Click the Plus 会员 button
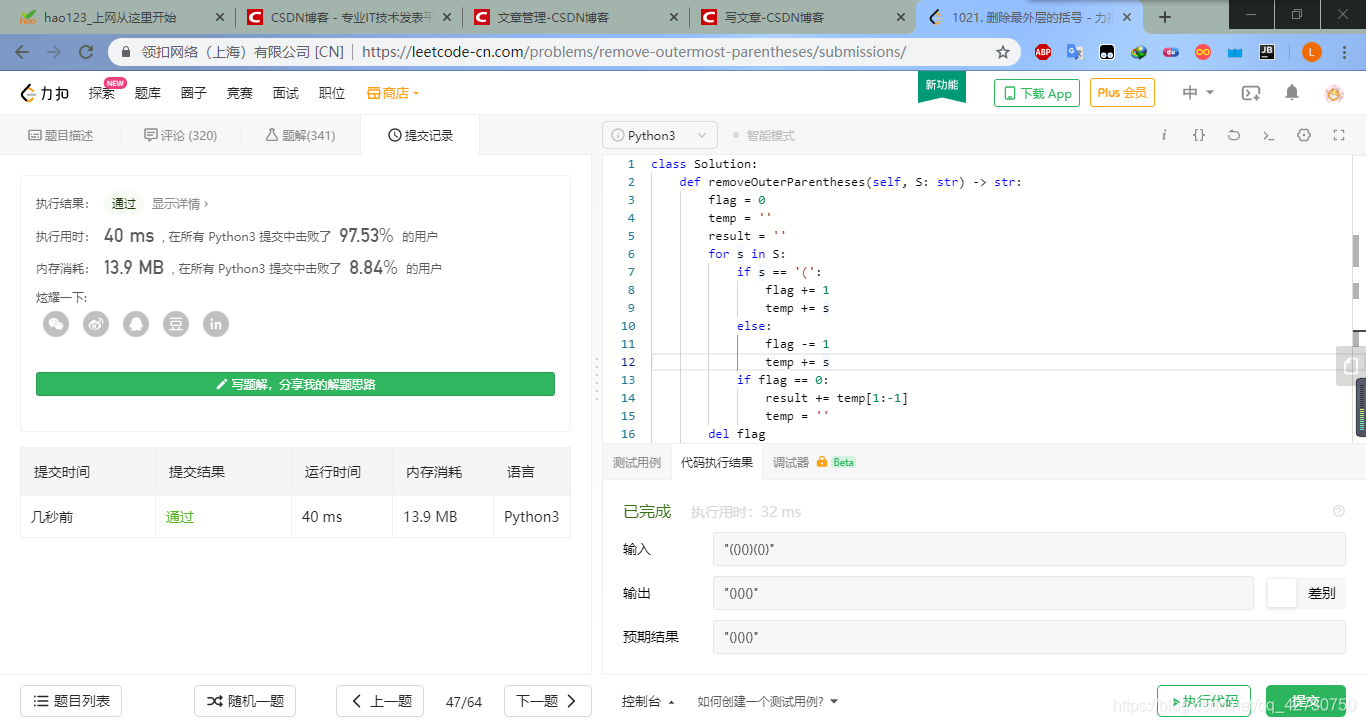 pos(1122,93)
